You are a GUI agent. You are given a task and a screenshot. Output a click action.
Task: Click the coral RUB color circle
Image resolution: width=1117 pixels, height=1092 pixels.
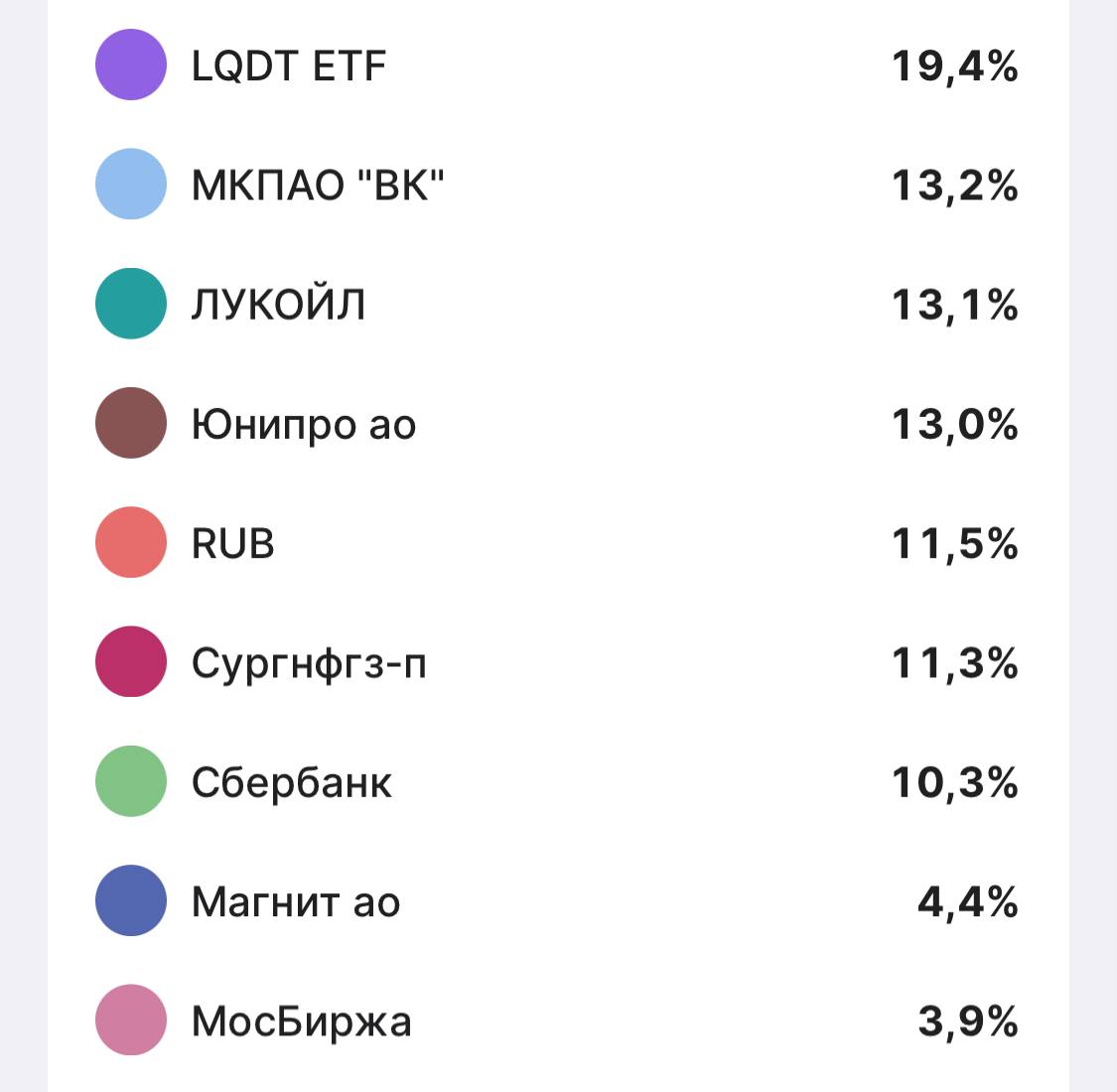(x=130, y=543)
